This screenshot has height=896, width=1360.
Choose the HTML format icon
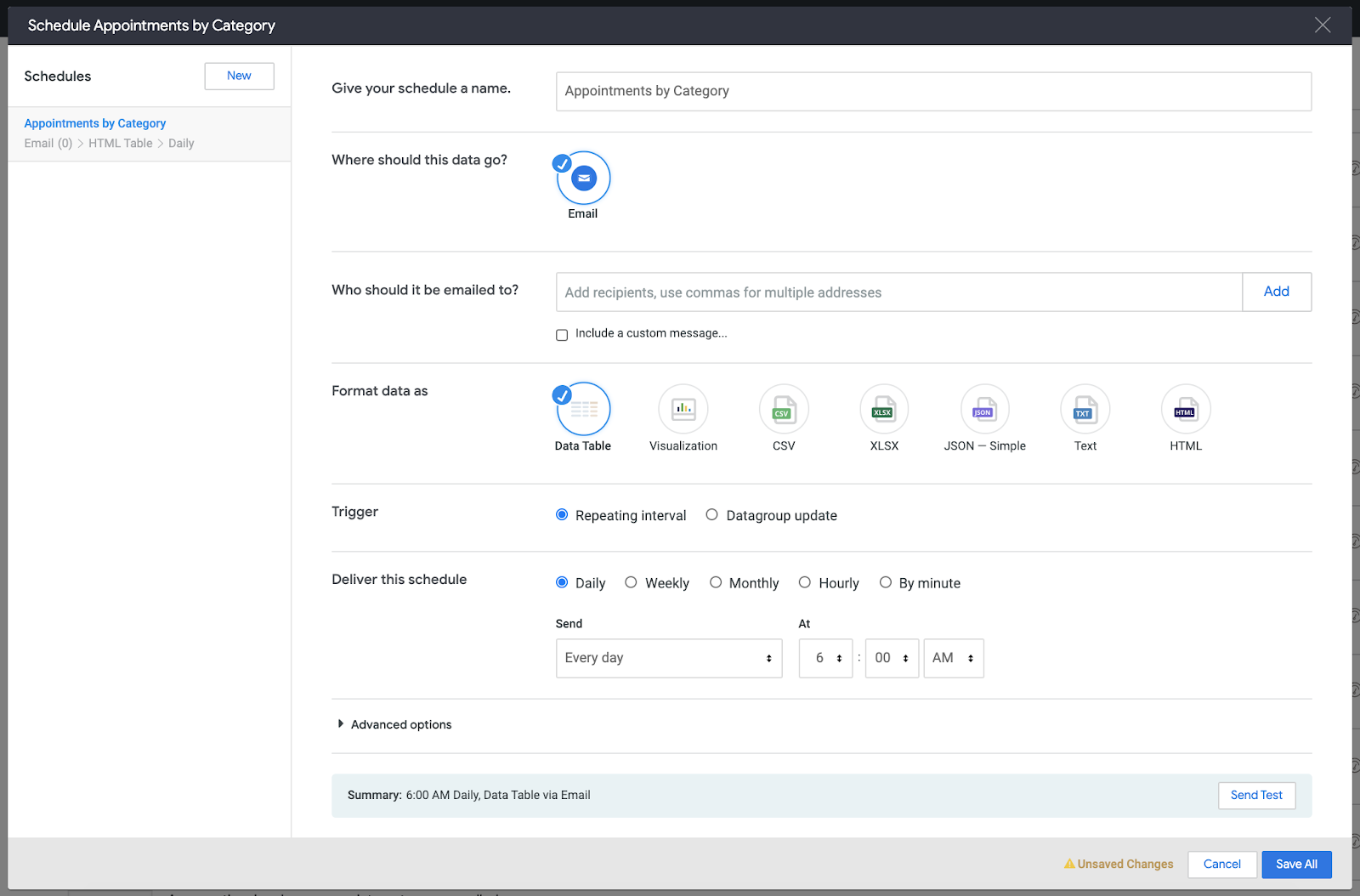[x=1186, y=410]
